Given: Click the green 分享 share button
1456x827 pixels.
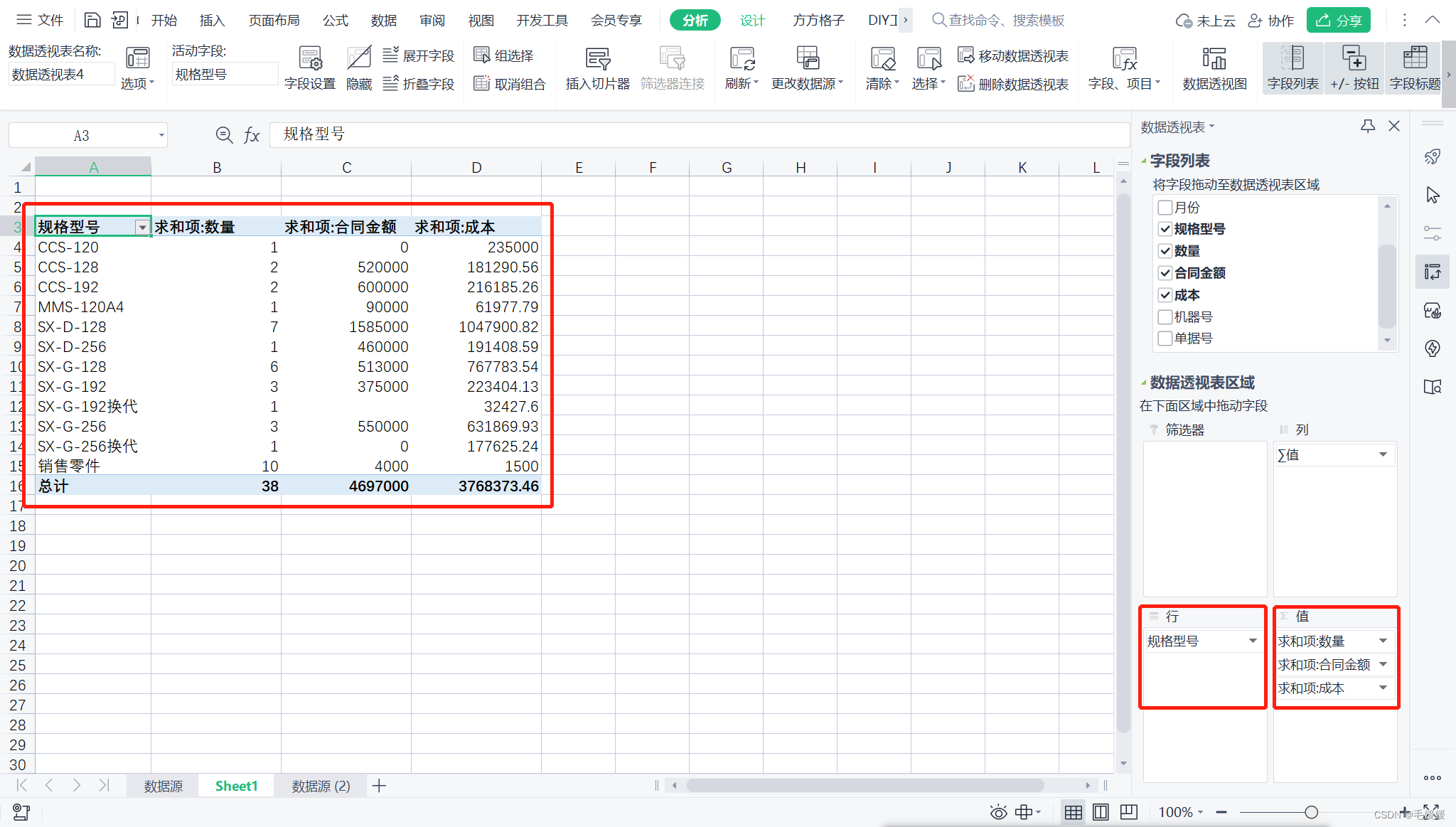Looking at the screenshot, I should pos(1339,21).
